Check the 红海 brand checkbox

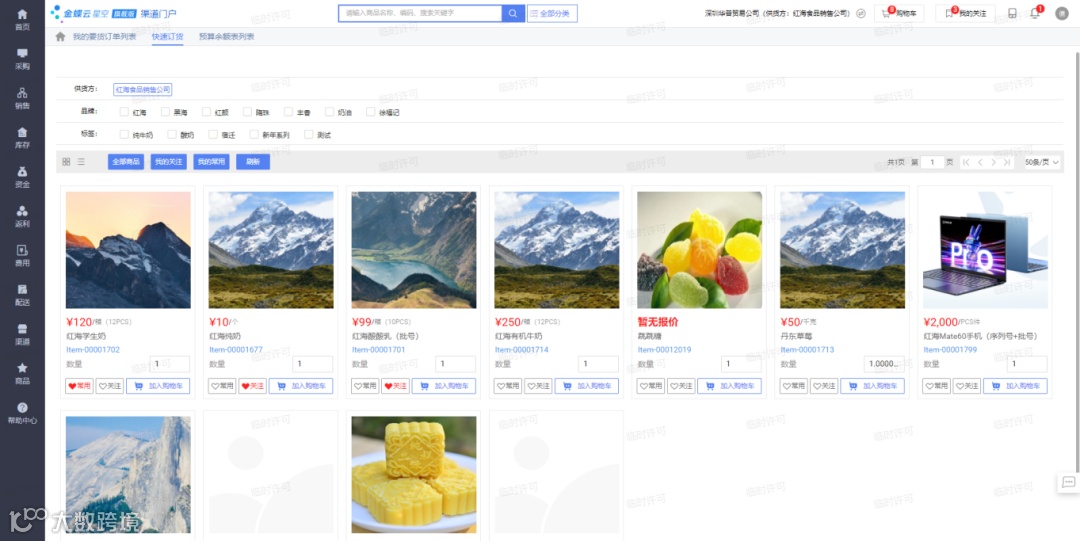(x=124, y=112)
